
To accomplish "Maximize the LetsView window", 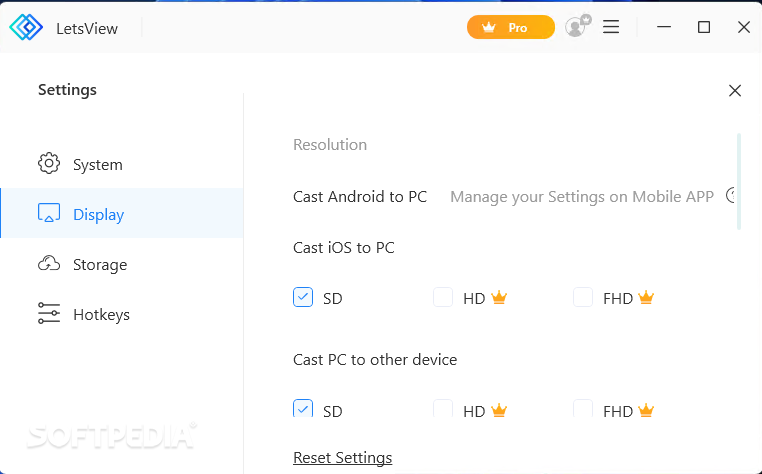I will (x=704, y=27).
